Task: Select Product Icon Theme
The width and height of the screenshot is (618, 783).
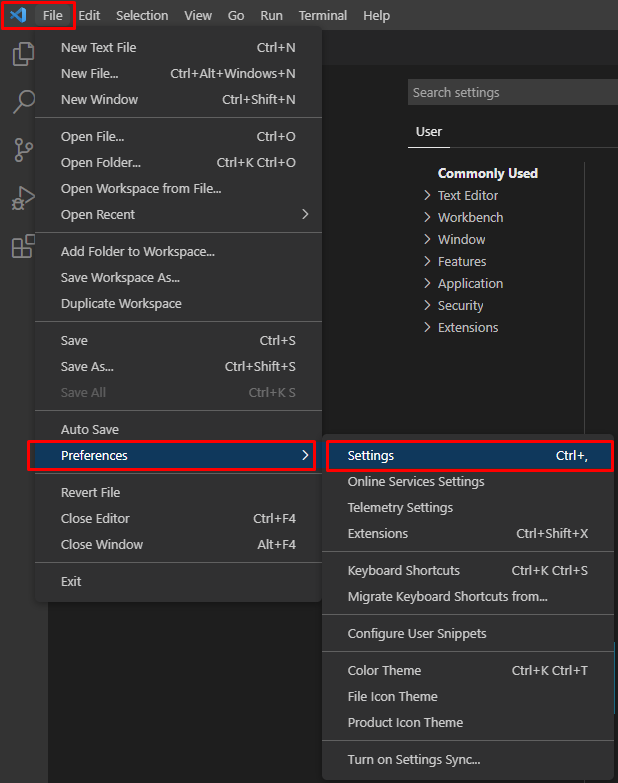Action: pos(468,722)
